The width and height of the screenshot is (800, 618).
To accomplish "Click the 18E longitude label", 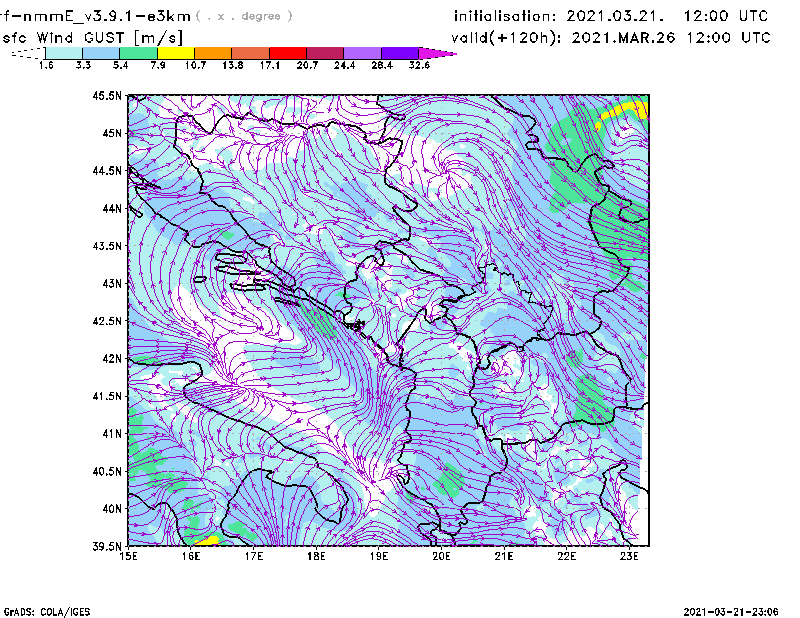I will 316,556.
